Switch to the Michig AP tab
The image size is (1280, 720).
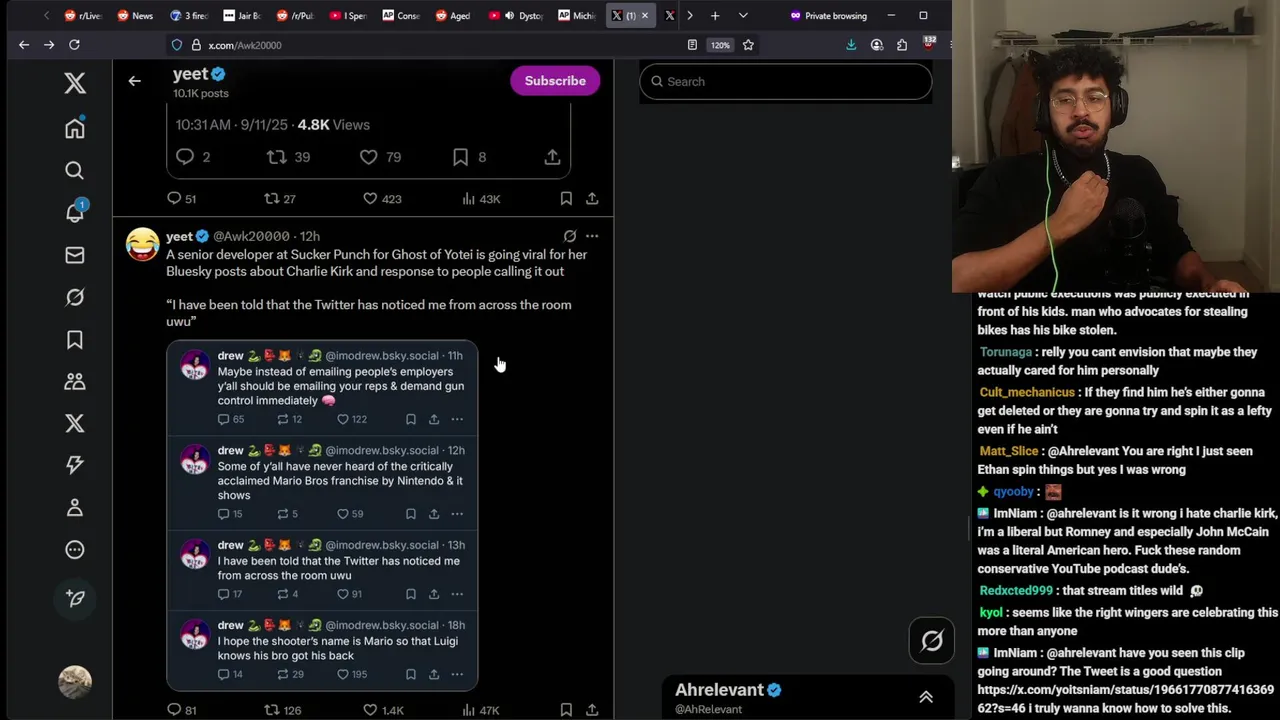(x=577, y=15)
